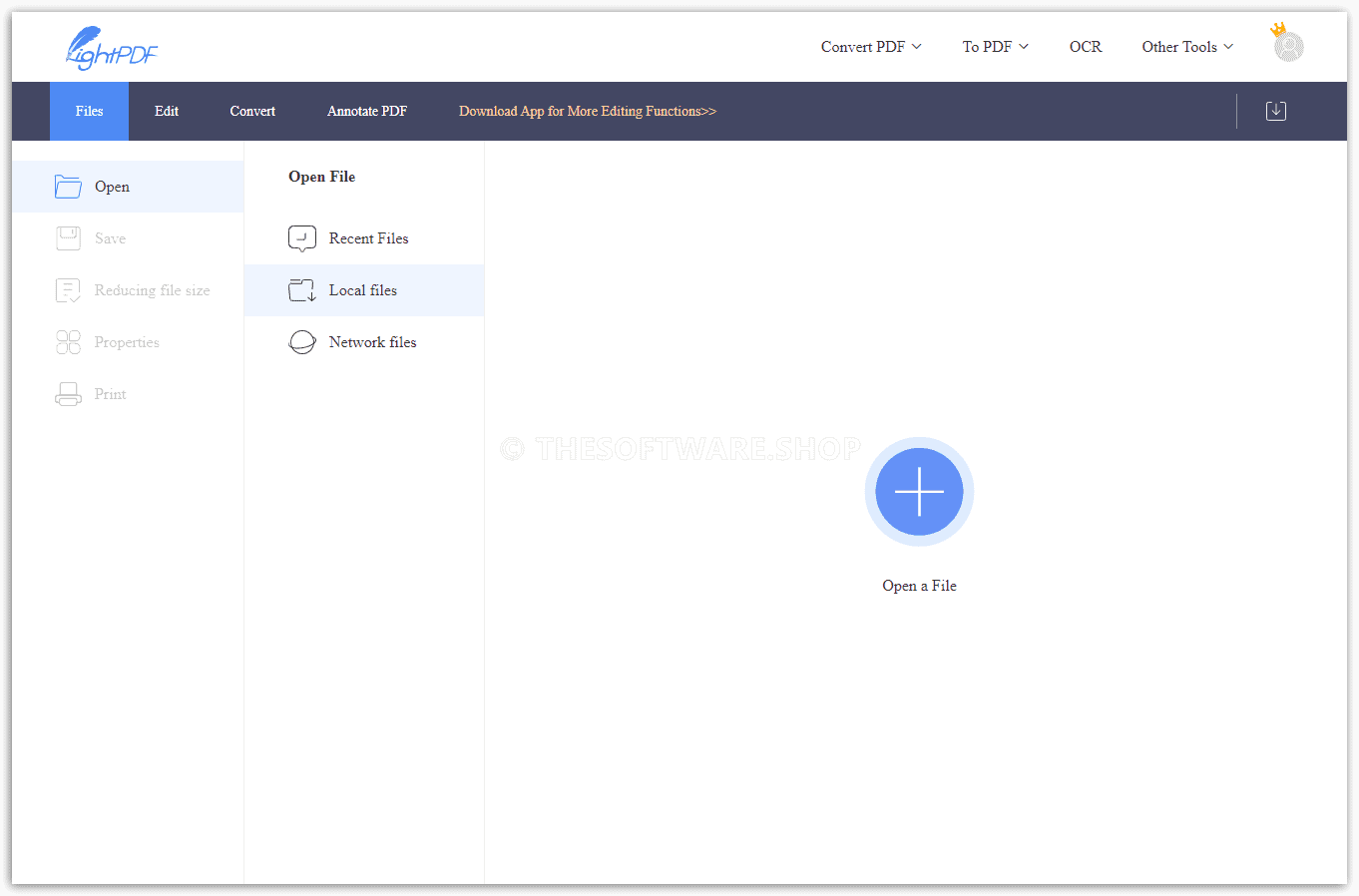Select Properties in the sidebar
Image resolution: width=1359 pixels, height=896 pixels.
(128, 342)
